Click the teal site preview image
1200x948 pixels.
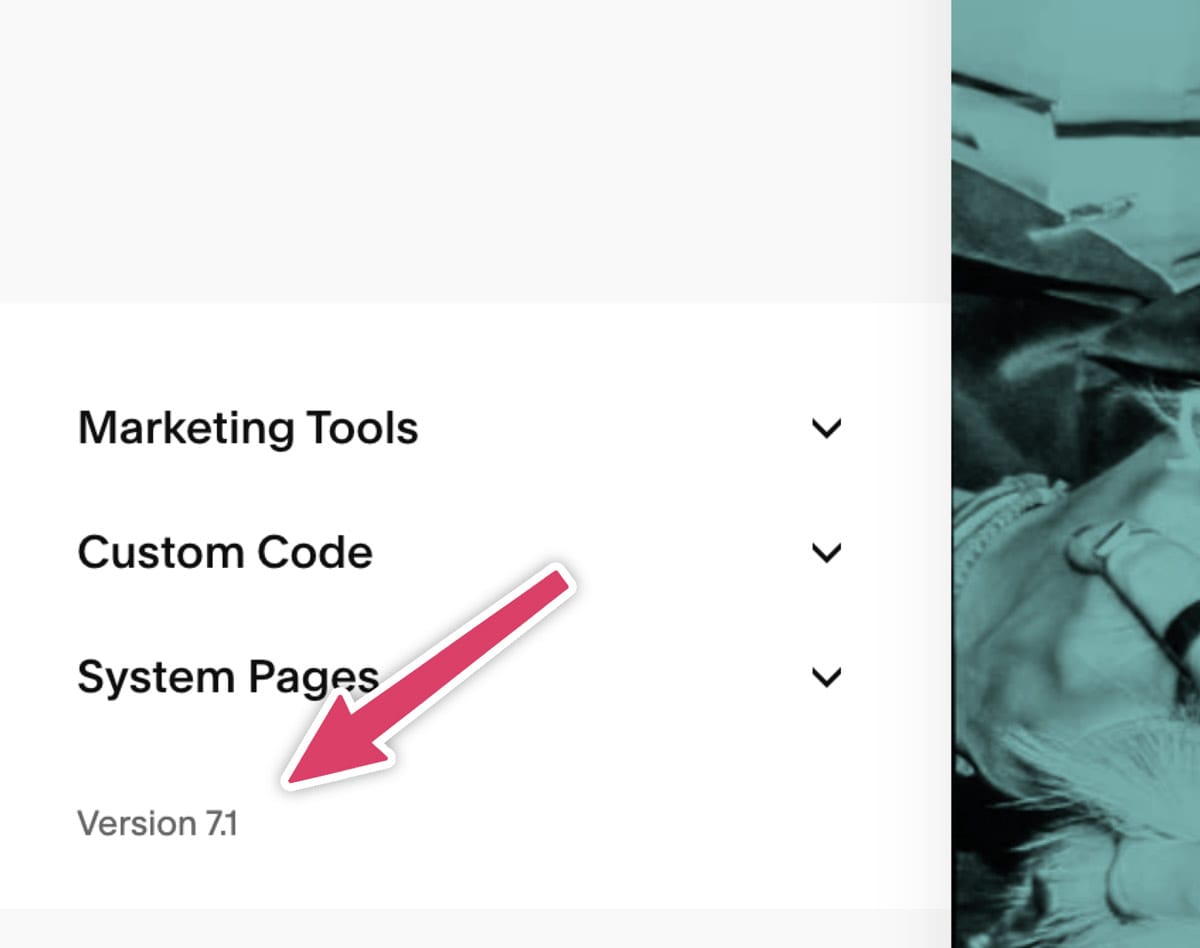tap(1075, 474)
